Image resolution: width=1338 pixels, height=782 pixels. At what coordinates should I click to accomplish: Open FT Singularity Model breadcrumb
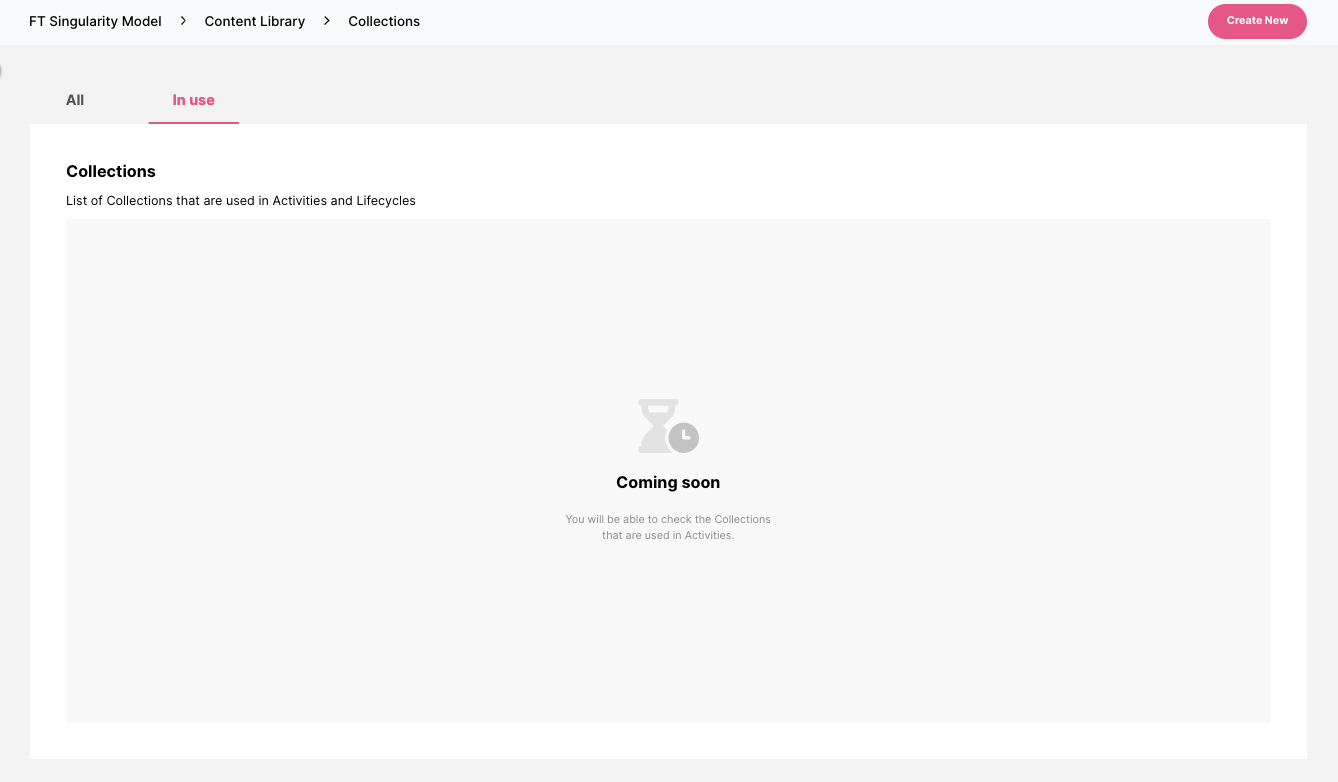(x=95, y=21)
